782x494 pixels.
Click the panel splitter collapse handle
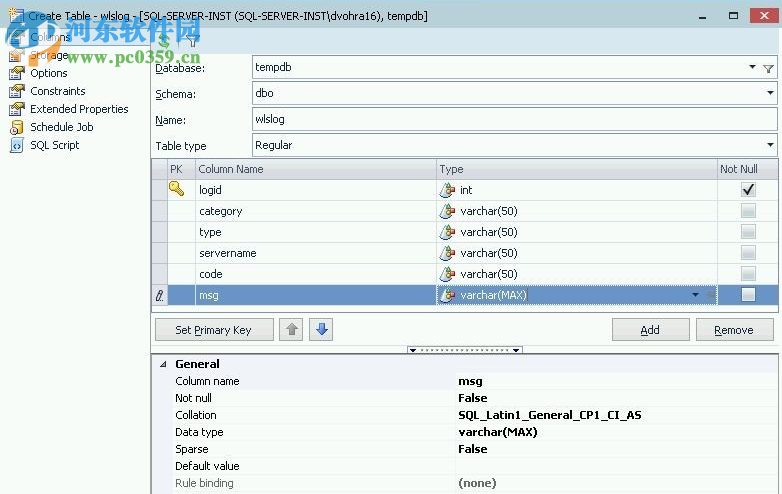[x=465, y=350]
